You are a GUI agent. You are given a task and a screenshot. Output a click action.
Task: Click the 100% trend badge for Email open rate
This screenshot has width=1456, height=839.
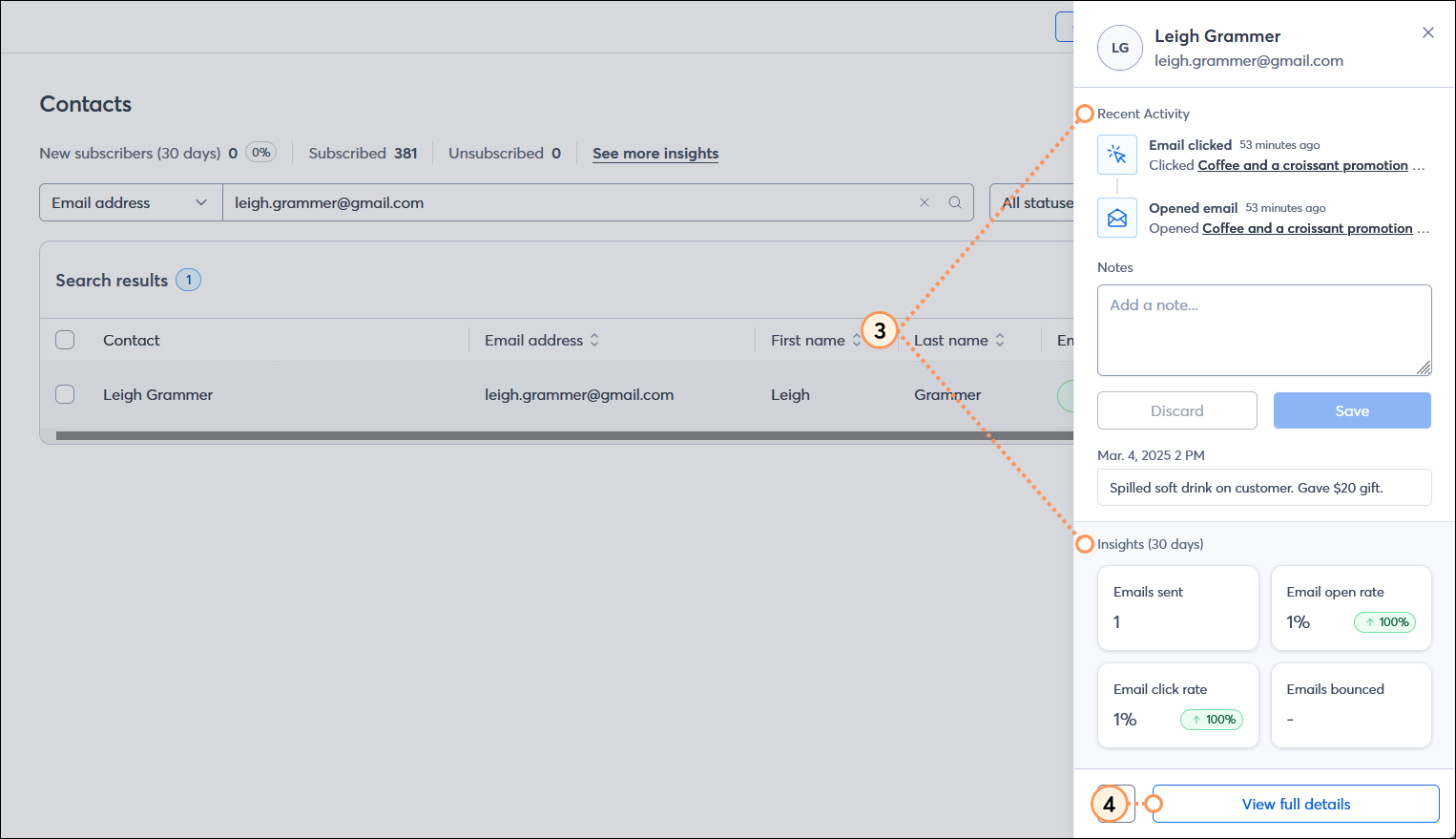pyautogui.click(x=1384, y=621)
